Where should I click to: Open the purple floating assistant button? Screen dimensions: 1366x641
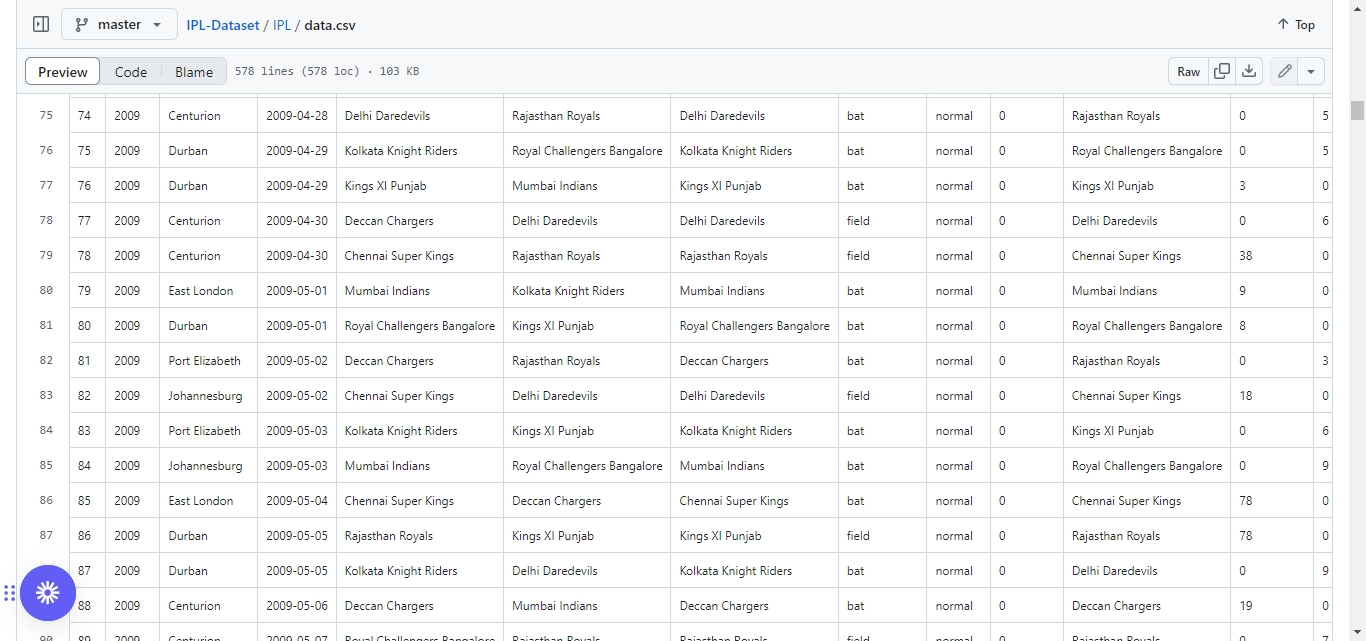47,593
